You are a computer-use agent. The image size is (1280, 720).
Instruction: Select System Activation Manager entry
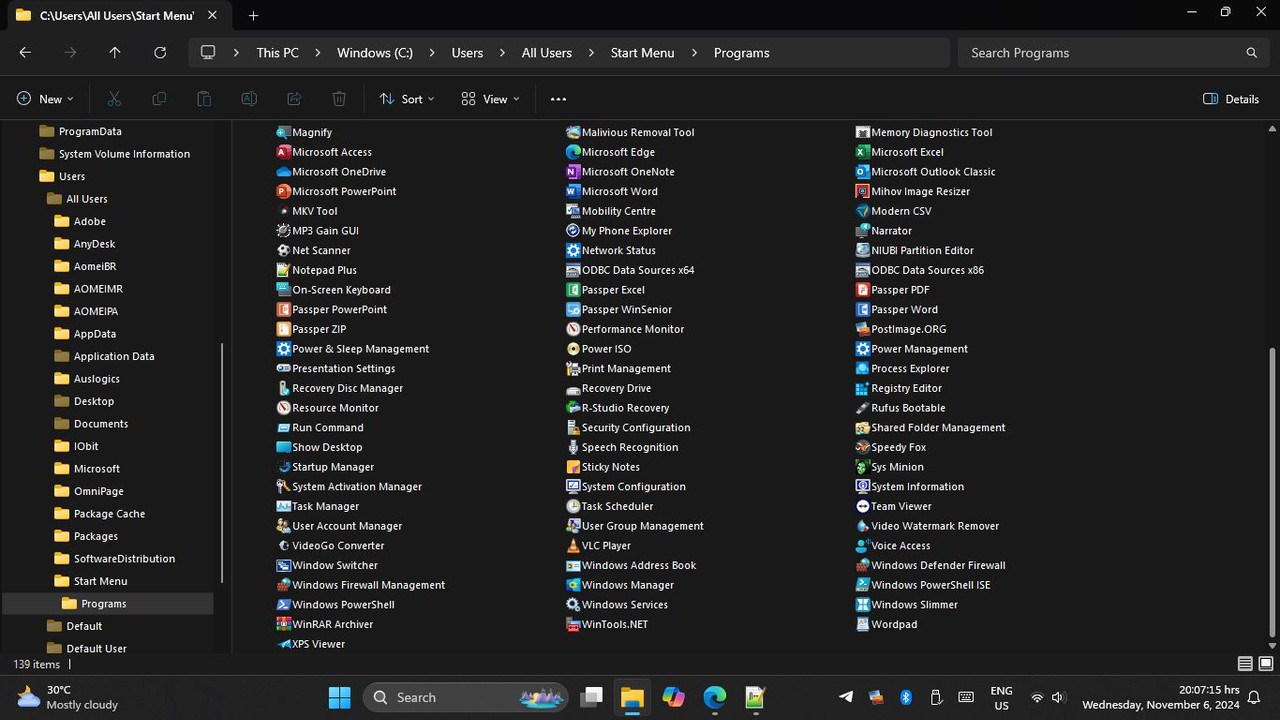click(x=349, y=487)
